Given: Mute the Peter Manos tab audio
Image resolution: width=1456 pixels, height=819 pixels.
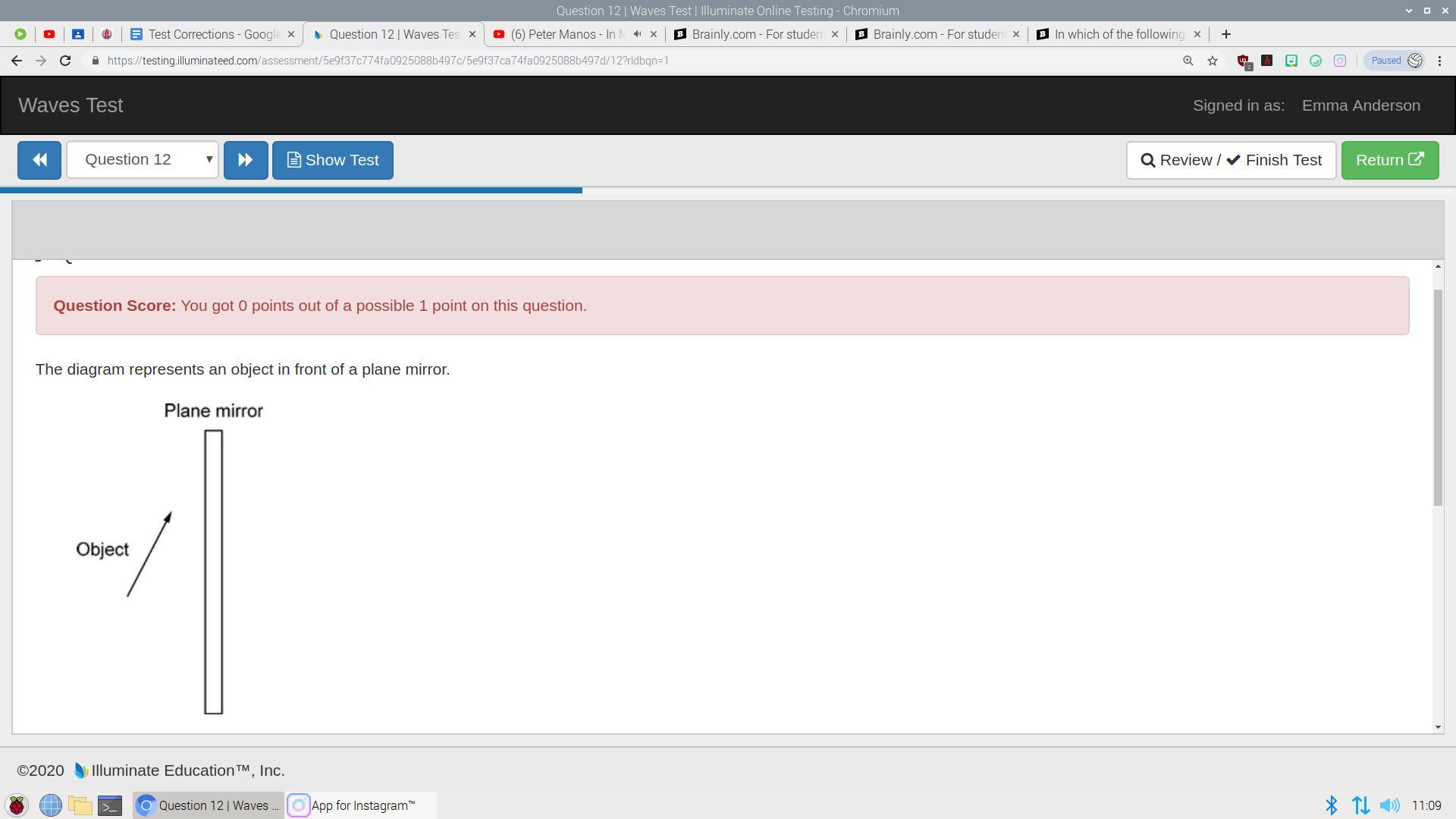Looking at the screenshot, I should tap(637, 34).
